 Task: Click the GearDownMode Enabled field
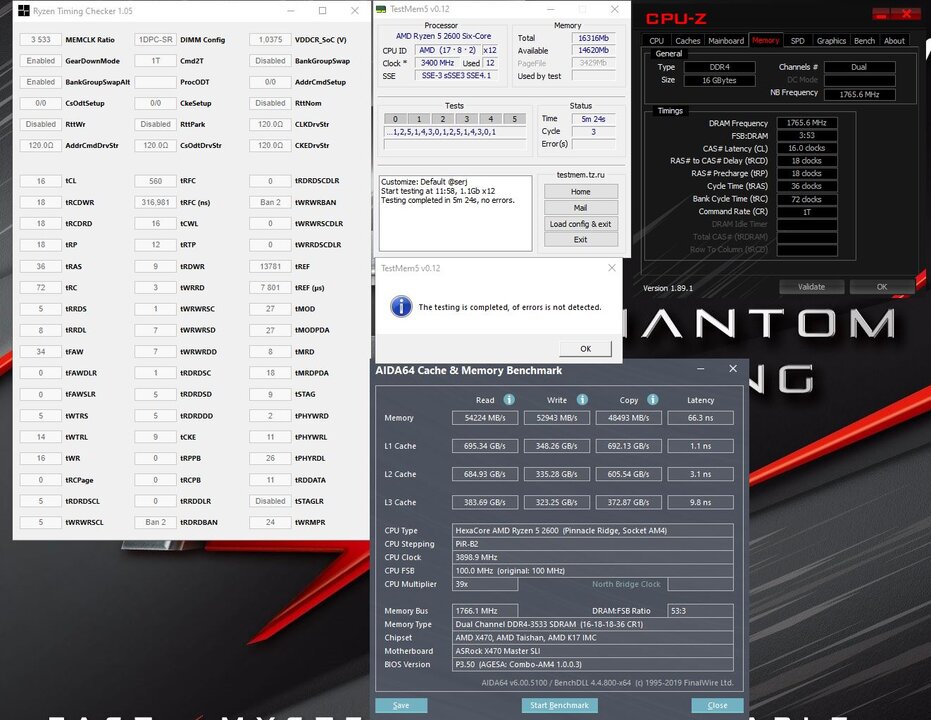40,61
